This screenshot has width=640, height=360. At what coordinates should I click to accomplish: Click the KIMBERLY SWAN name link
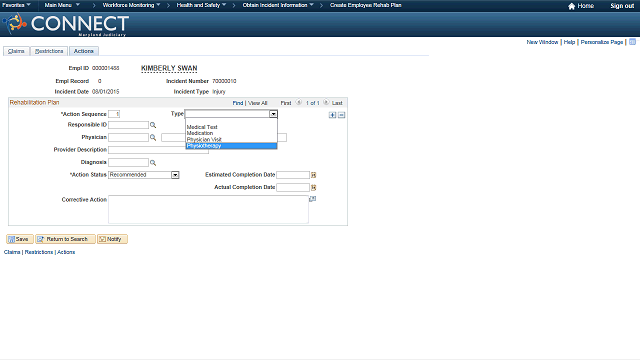169,68
